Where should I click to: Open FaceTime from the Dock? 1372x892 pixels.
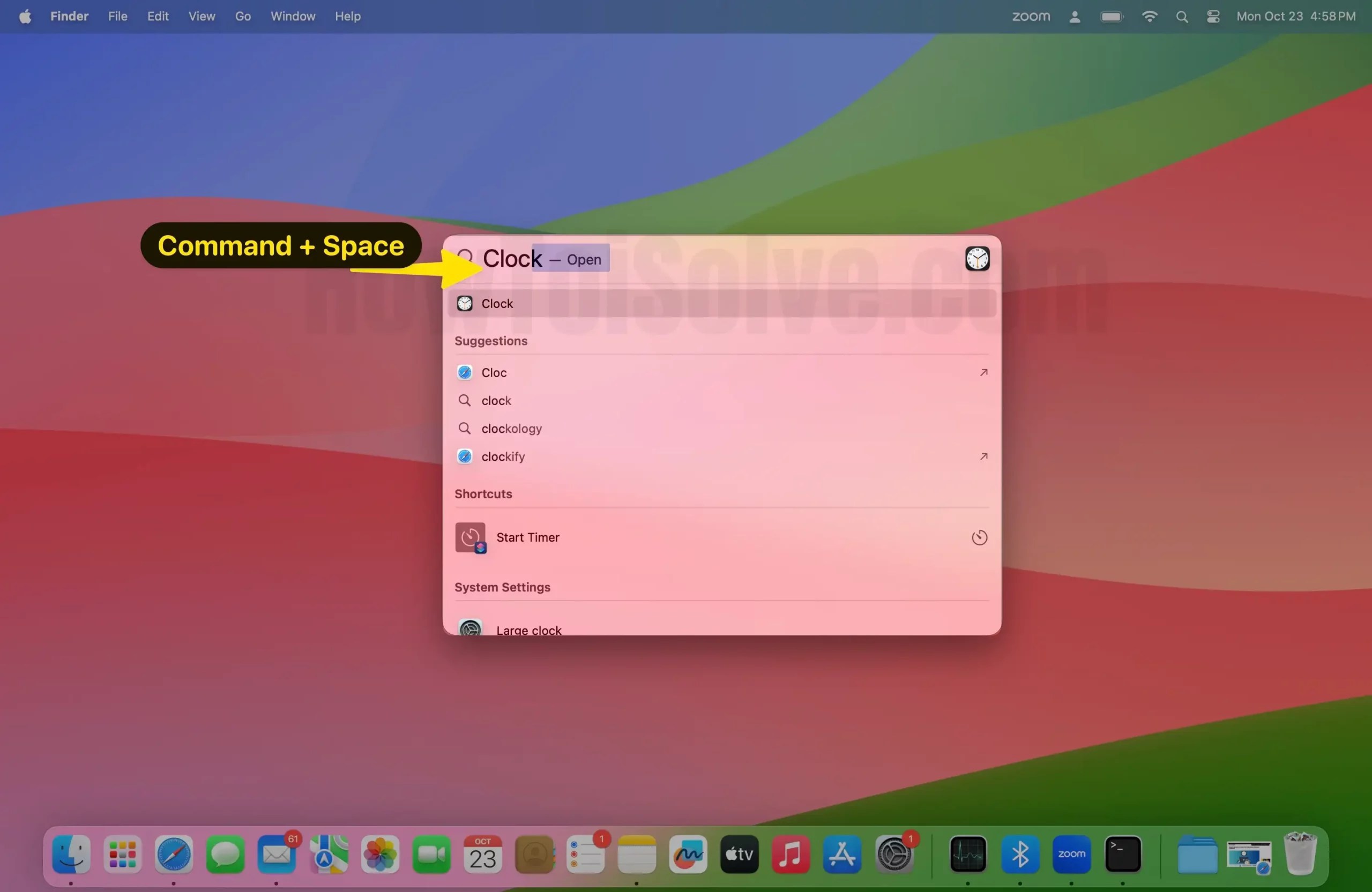(x=430, y=855)
